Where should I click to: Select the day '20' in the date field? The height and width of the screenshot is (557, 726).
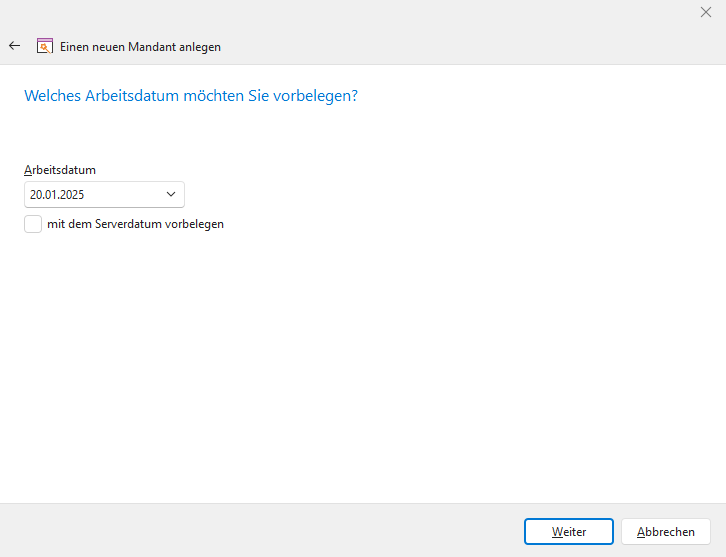coord(36,194)
